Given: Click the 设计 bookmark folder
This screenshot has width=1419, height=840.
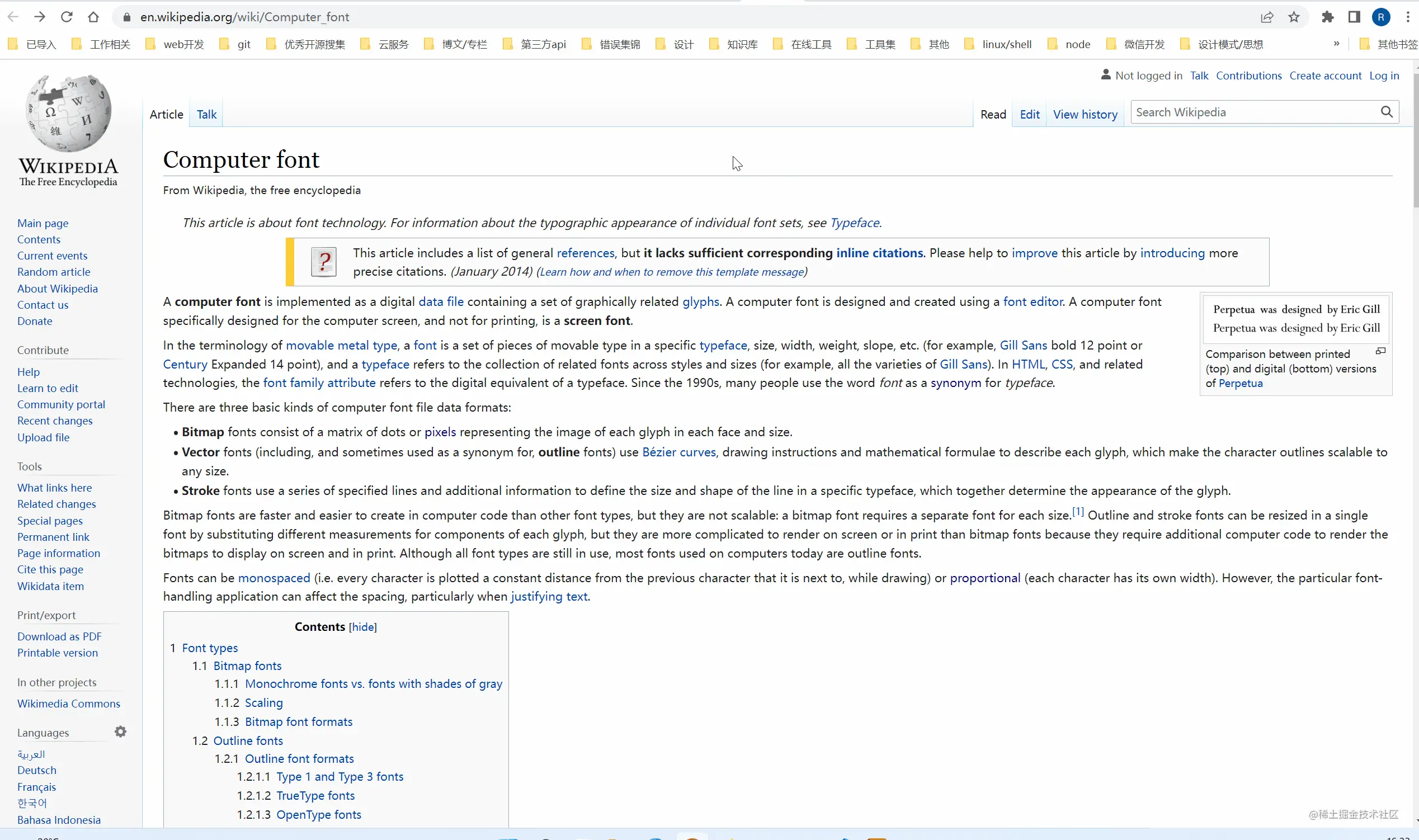Looking at the screenshot, I should 675,44.
